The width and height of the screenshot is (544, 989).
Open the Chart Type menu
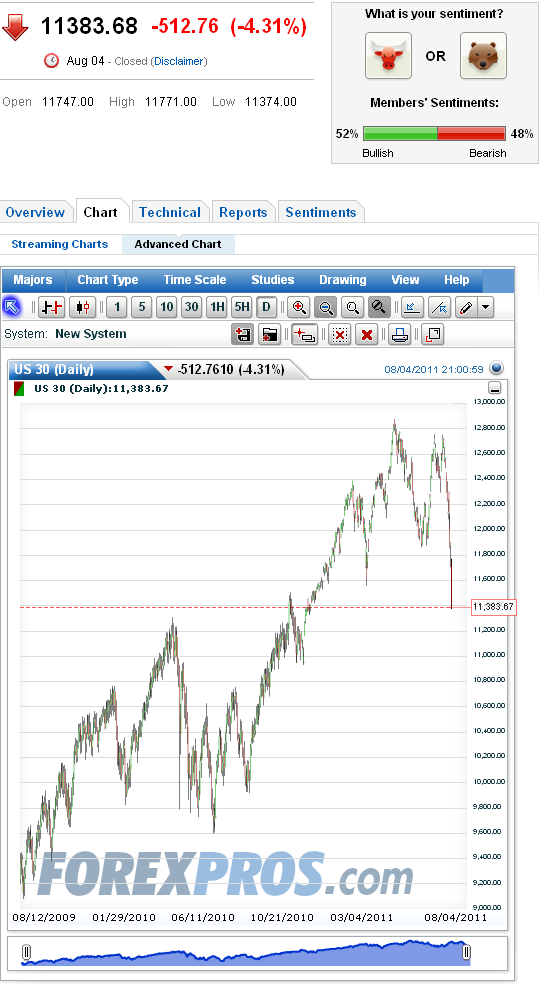[107, 280]
